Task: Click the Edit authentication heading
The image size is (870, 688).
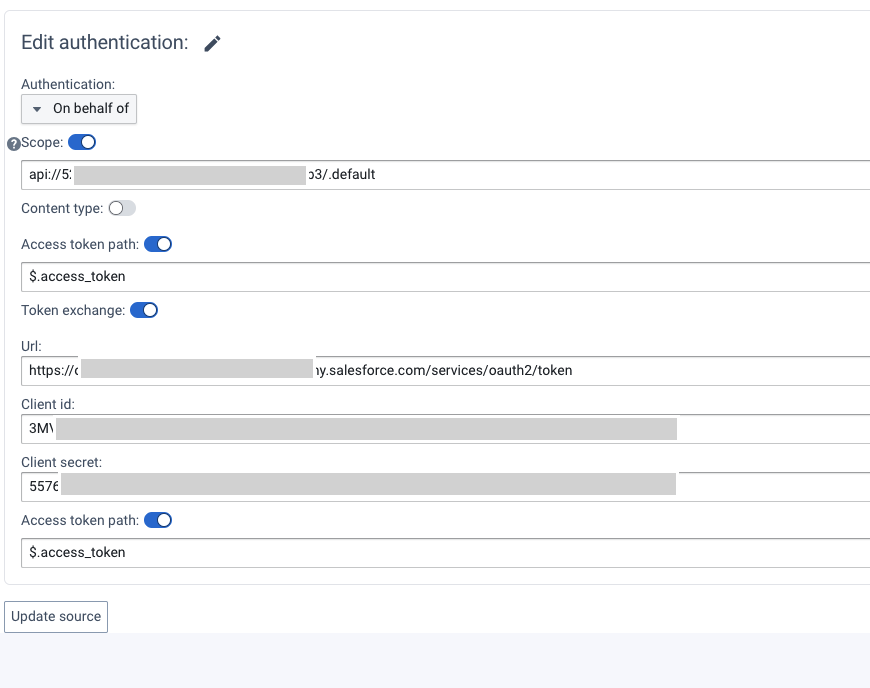Action: click(105, 43)
